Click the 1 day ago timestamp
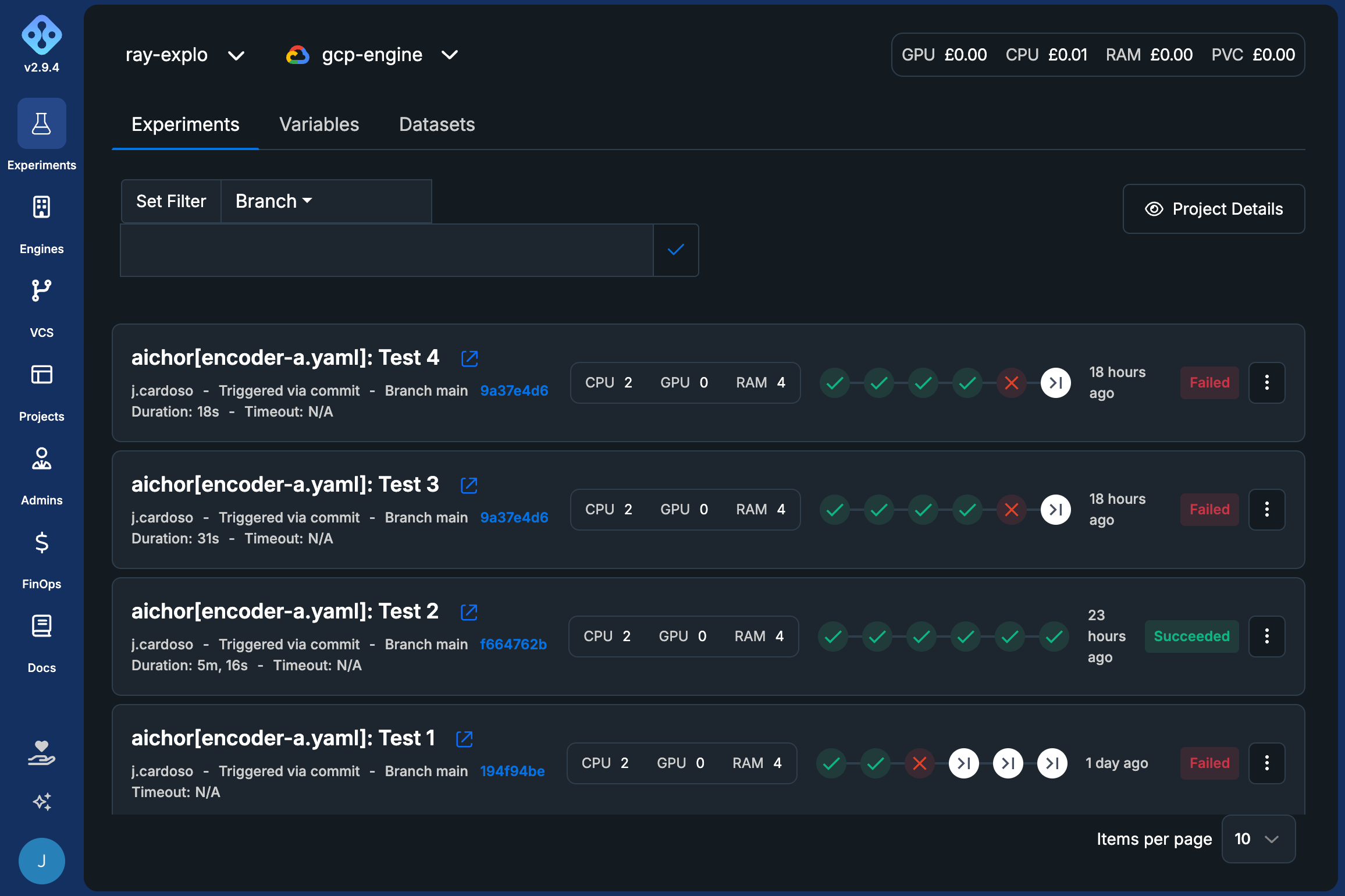 [x=1117, y=763]
